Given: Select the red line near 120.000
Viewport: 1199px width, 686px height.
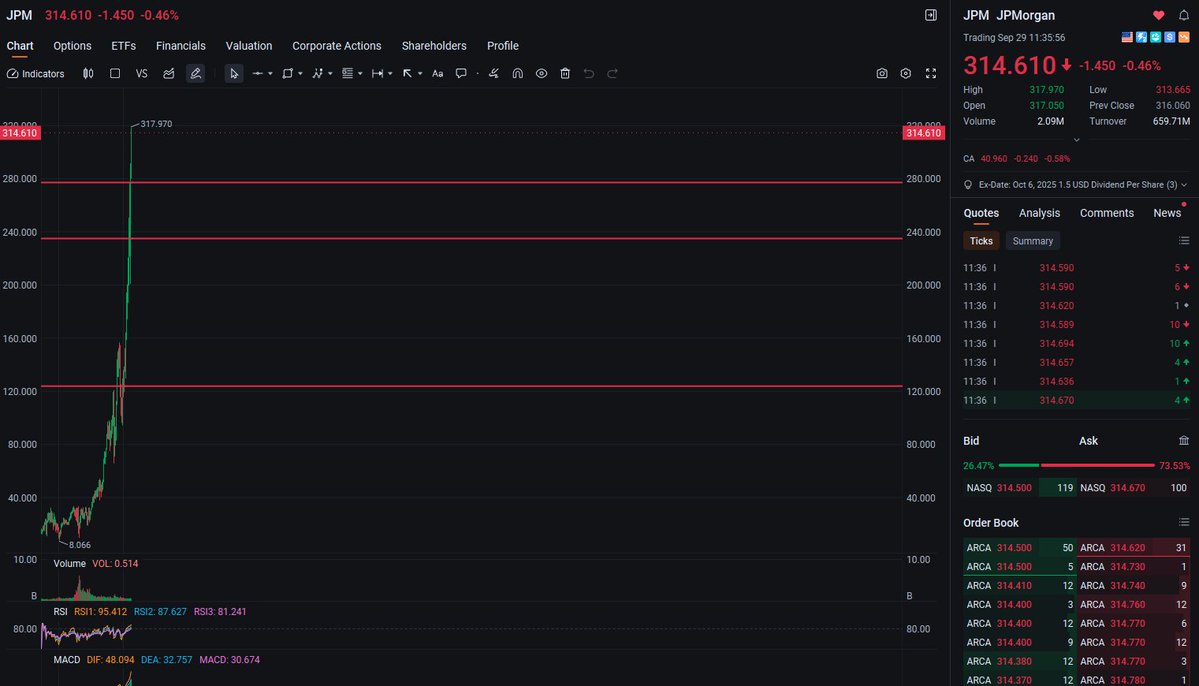Looking at the screenshot, I should point(471,386).
